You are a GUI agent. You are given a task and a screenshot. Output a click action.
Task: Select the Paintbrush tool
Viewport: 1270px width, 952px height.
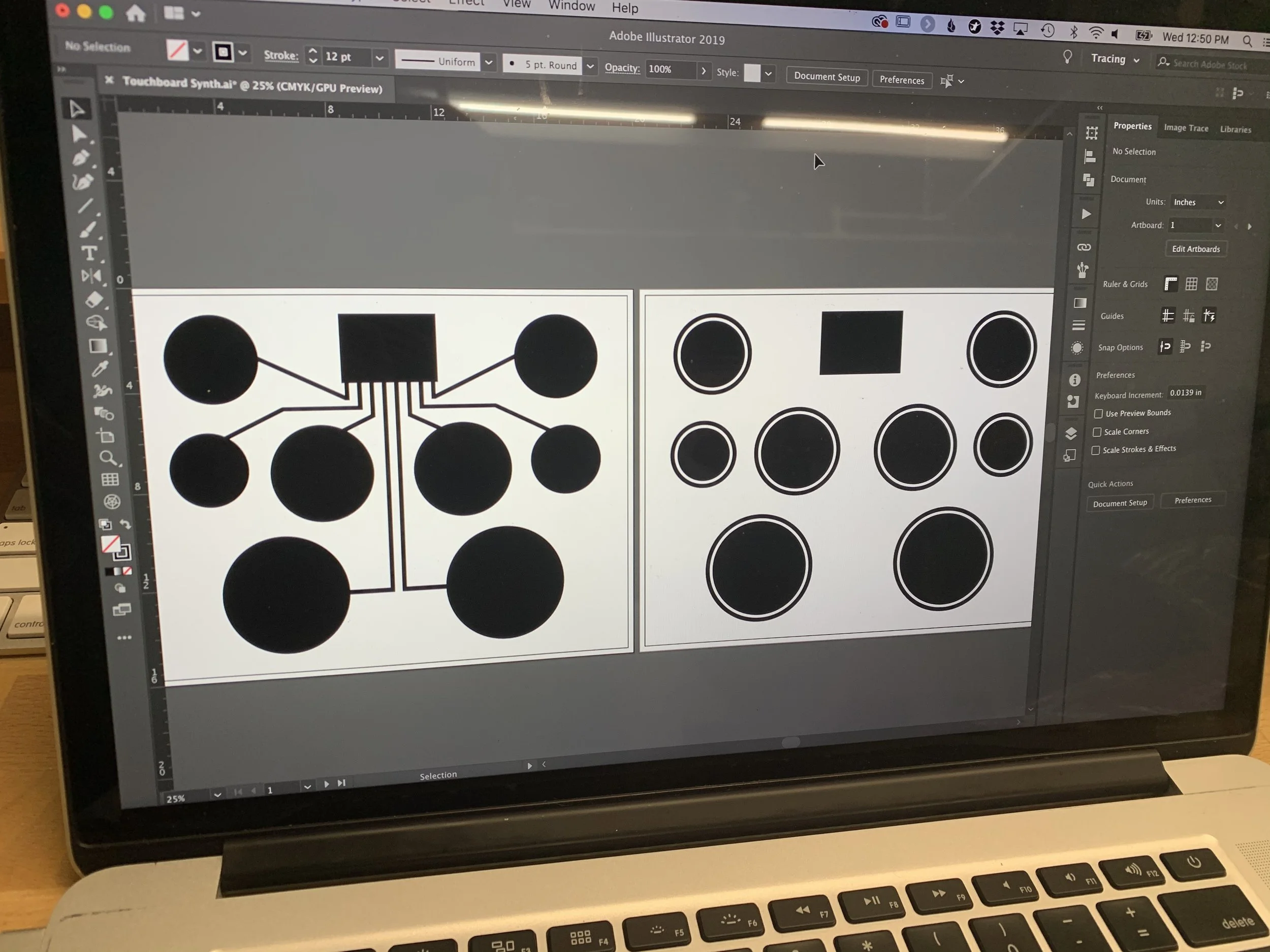[88, 230]
